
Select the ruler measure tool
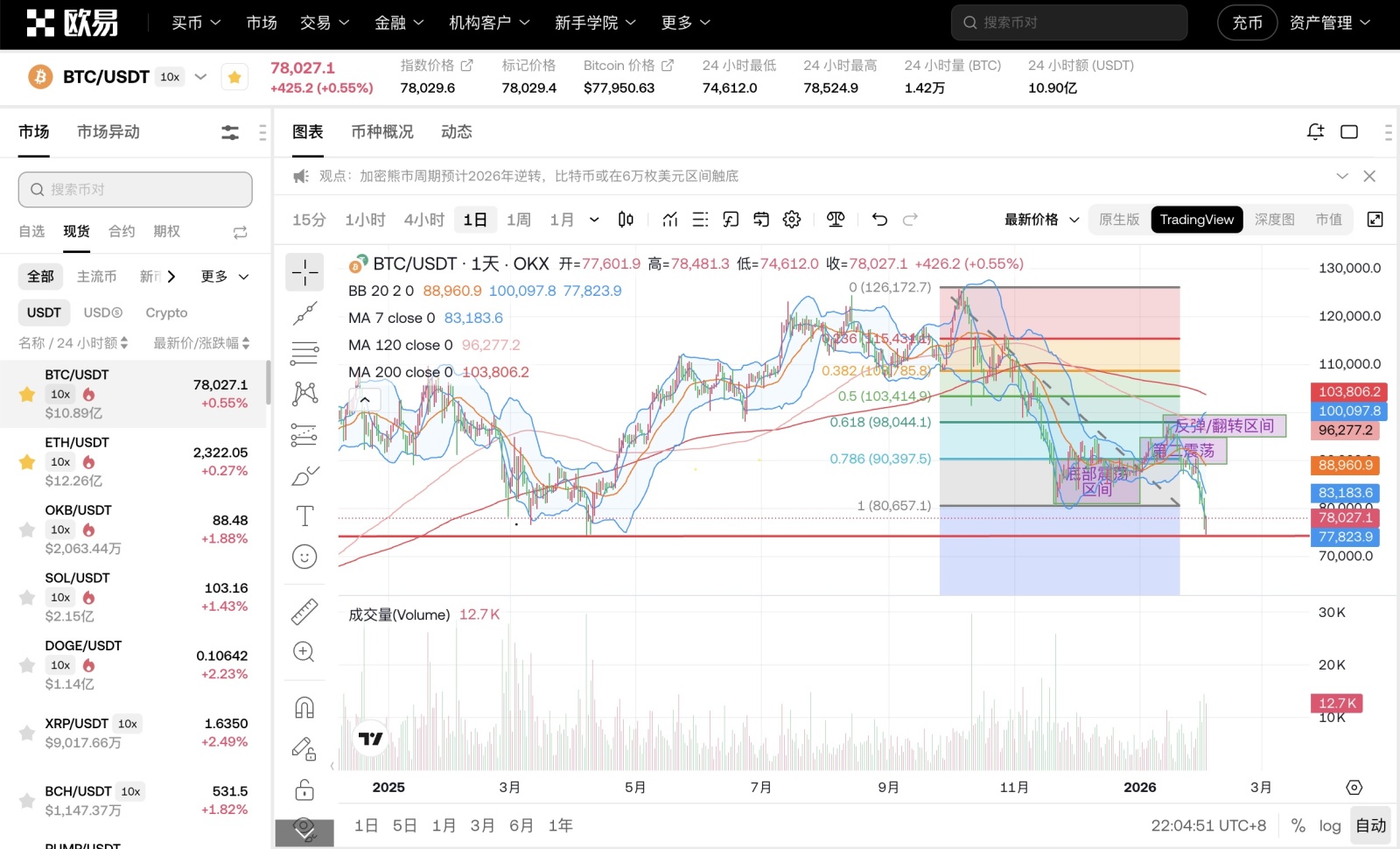coord(304,612)
